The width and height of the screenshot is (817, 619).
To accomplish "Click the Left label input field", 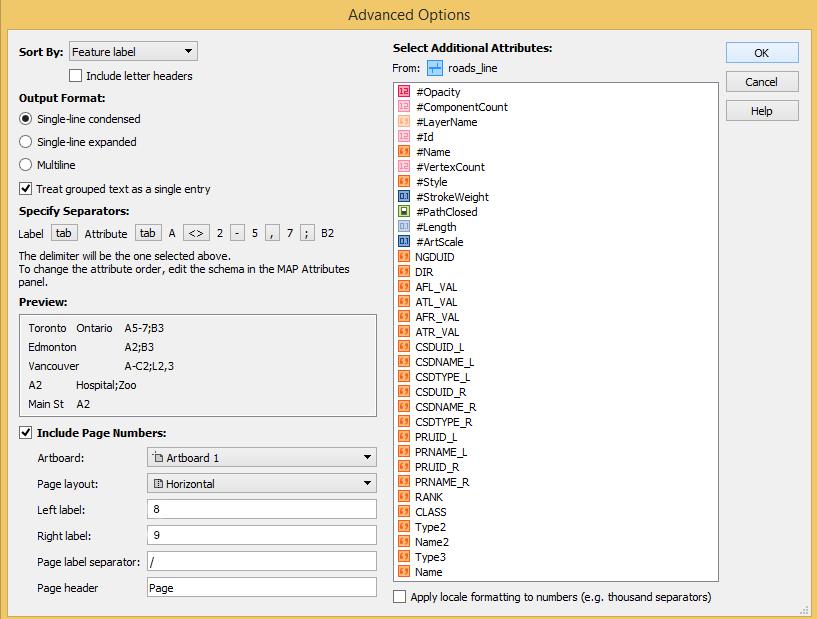I will tap(262, 509).
